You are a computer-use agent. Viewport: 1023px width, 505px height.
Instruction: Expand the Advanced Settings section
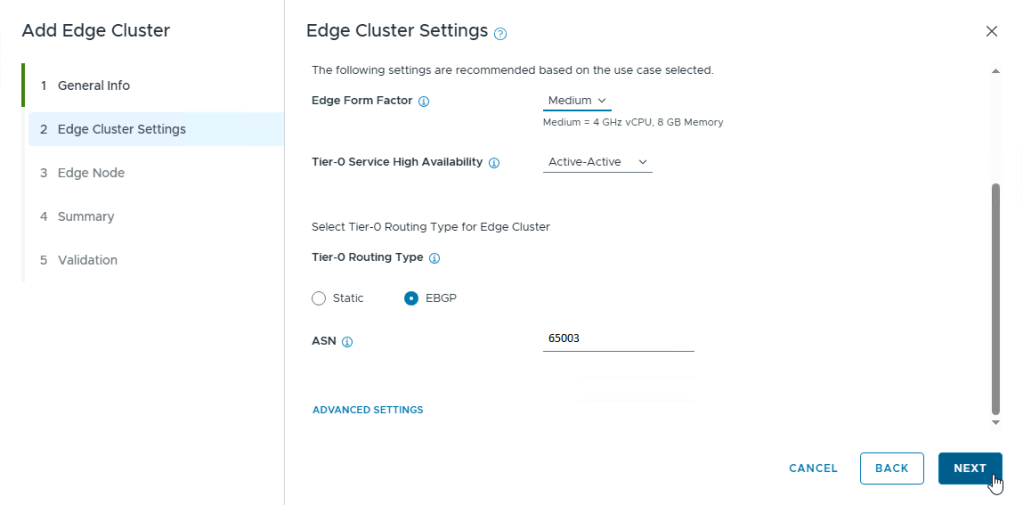(368, 410)
